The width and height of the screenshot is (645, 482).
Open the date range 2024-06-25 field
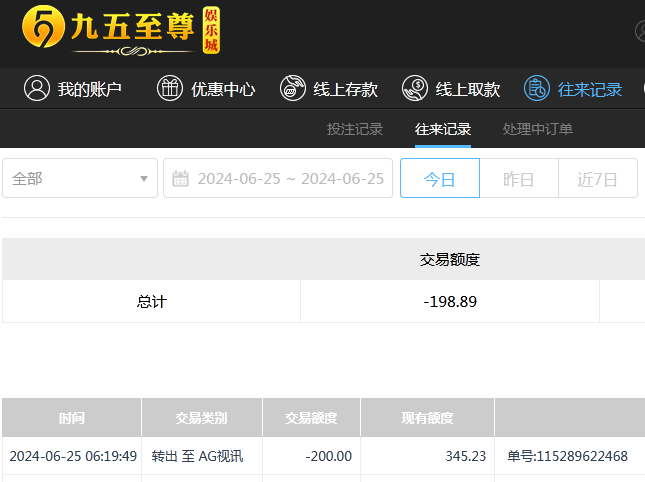278,178
